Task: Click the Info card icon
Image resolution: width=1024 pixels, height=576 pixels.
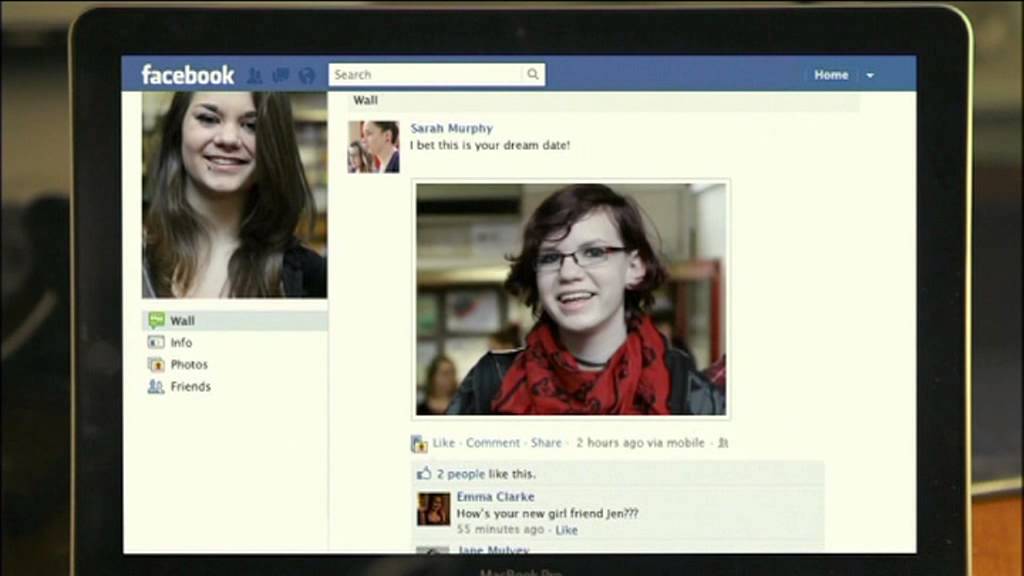Action: click(156, 342)
